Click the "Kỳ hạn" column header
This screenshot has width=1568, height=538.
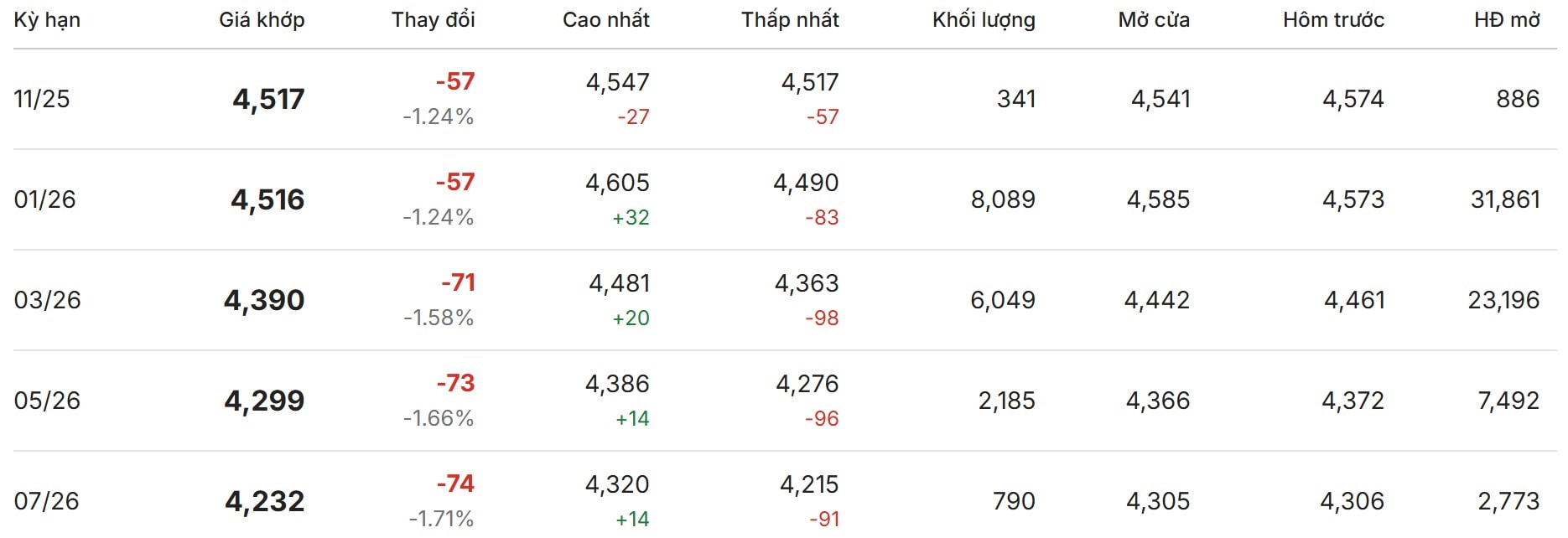coord(47,20)
